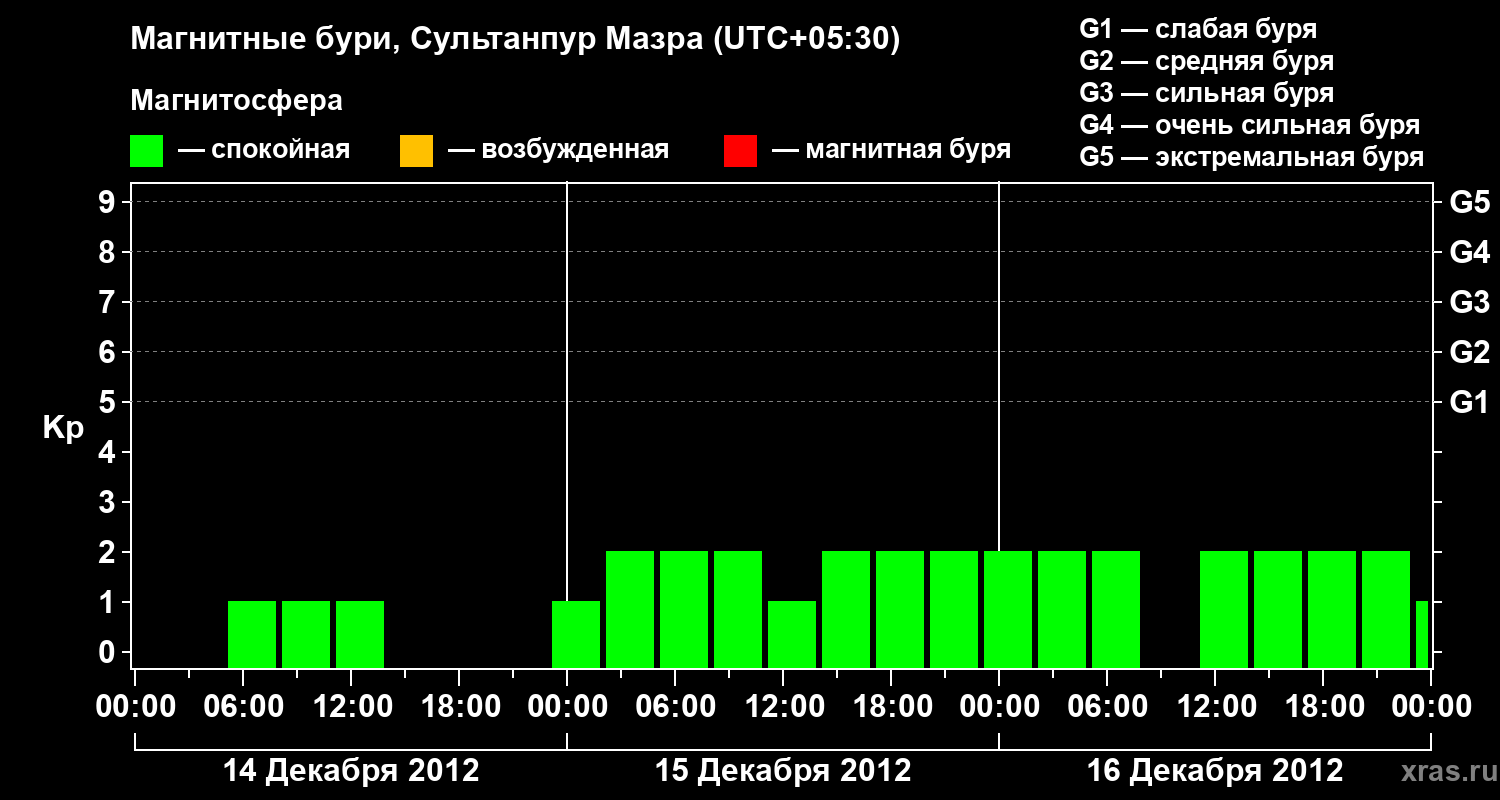The width and height of the screenshot is (1500, 800).
Task: Click the last '00:00' tick label on the axis
Action: (x=1431, y=707)
